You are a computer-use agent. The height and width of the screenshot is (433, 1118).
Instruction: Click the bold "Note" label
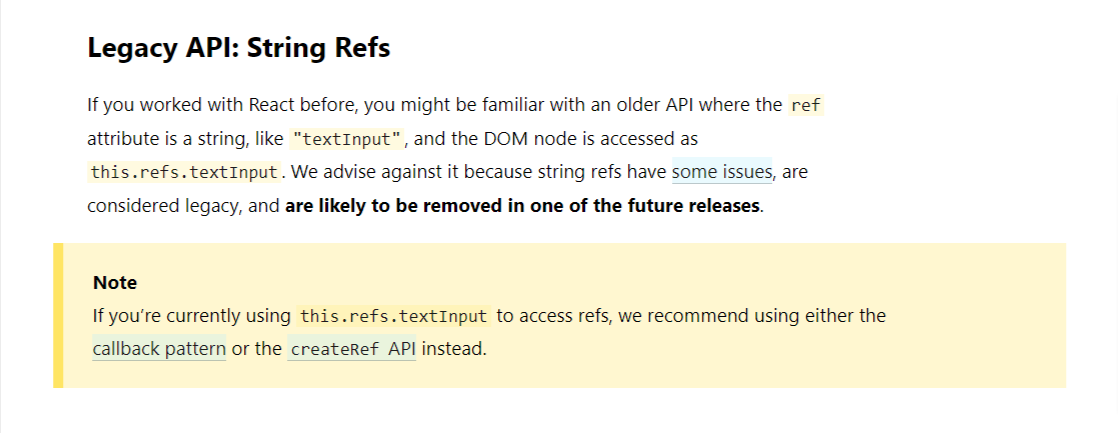click(x=115, y=282)
